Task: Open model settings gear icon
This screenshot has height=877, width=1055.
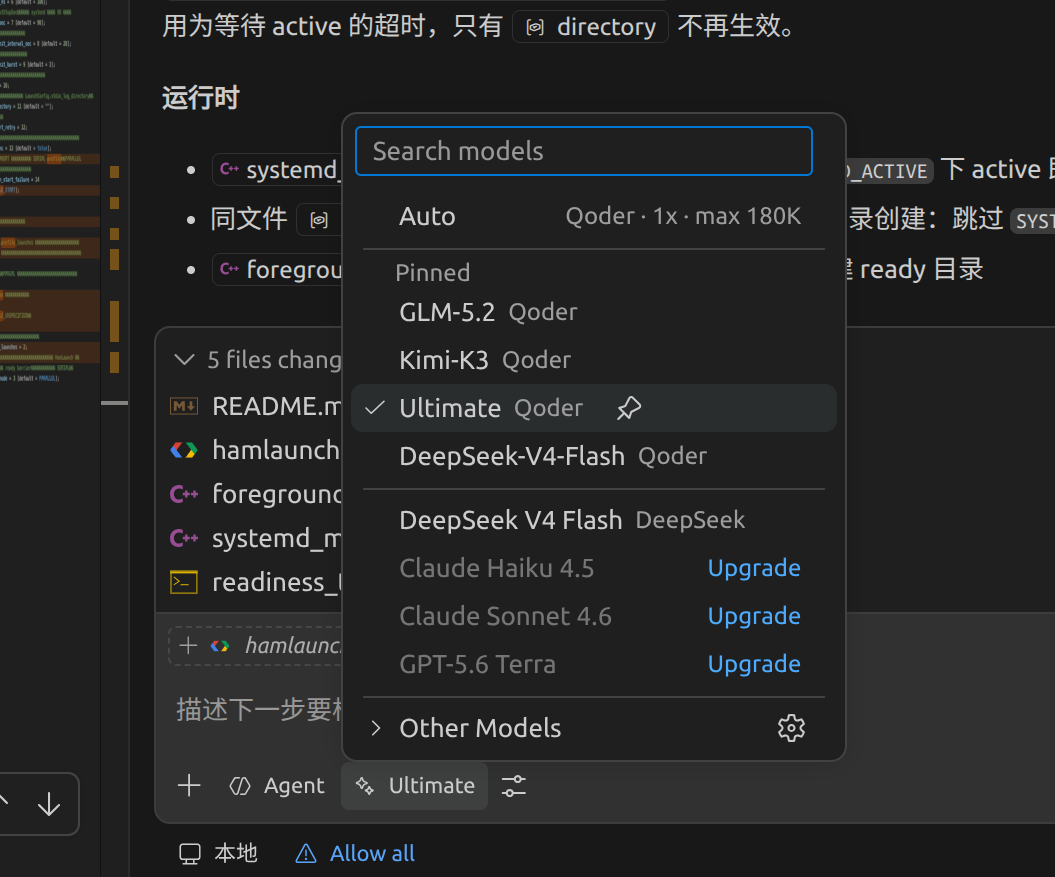Action: click(791, 728)
